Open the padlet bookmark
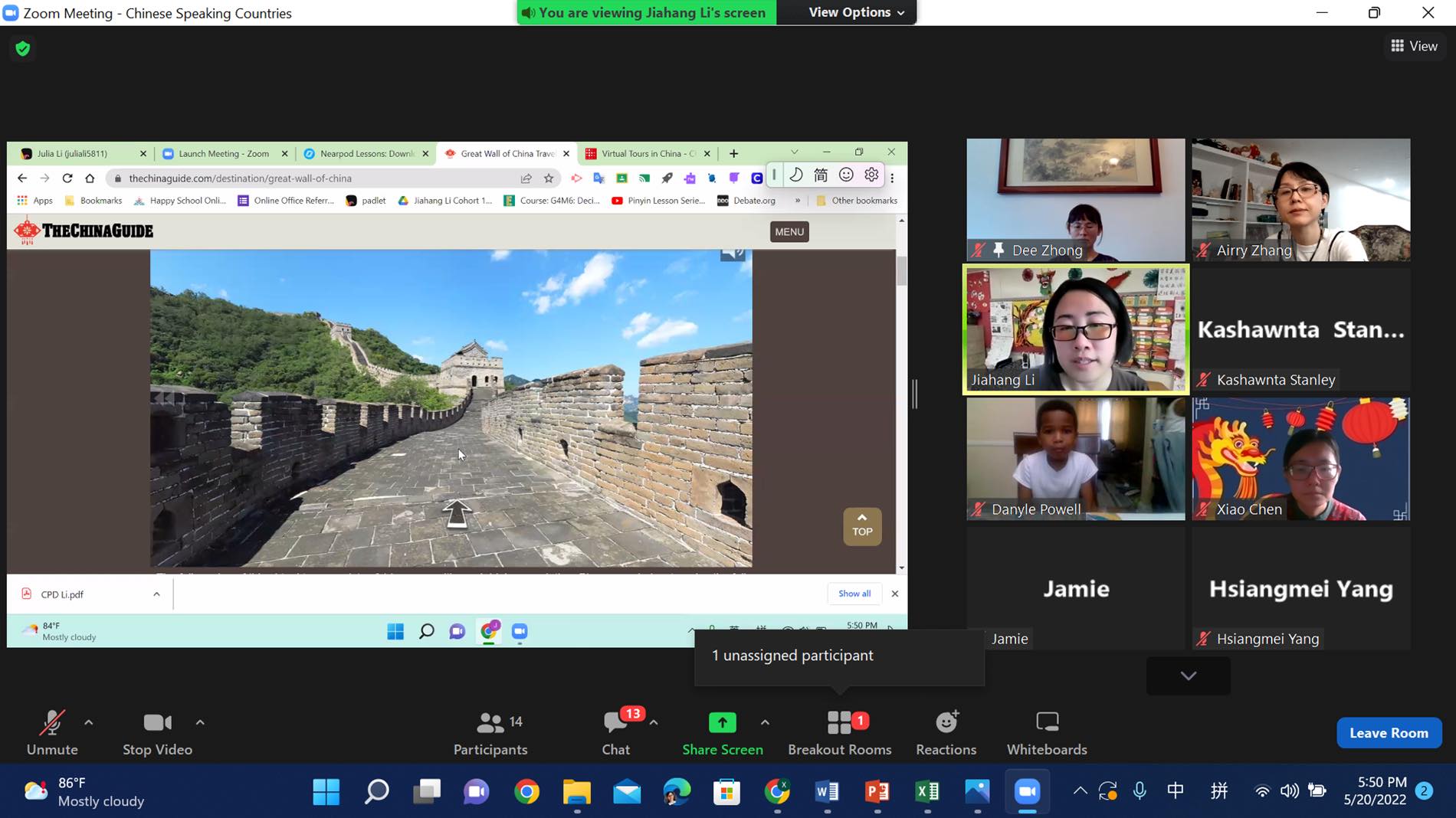This screenshot has width=1456, height=818. tap(366, 201)
